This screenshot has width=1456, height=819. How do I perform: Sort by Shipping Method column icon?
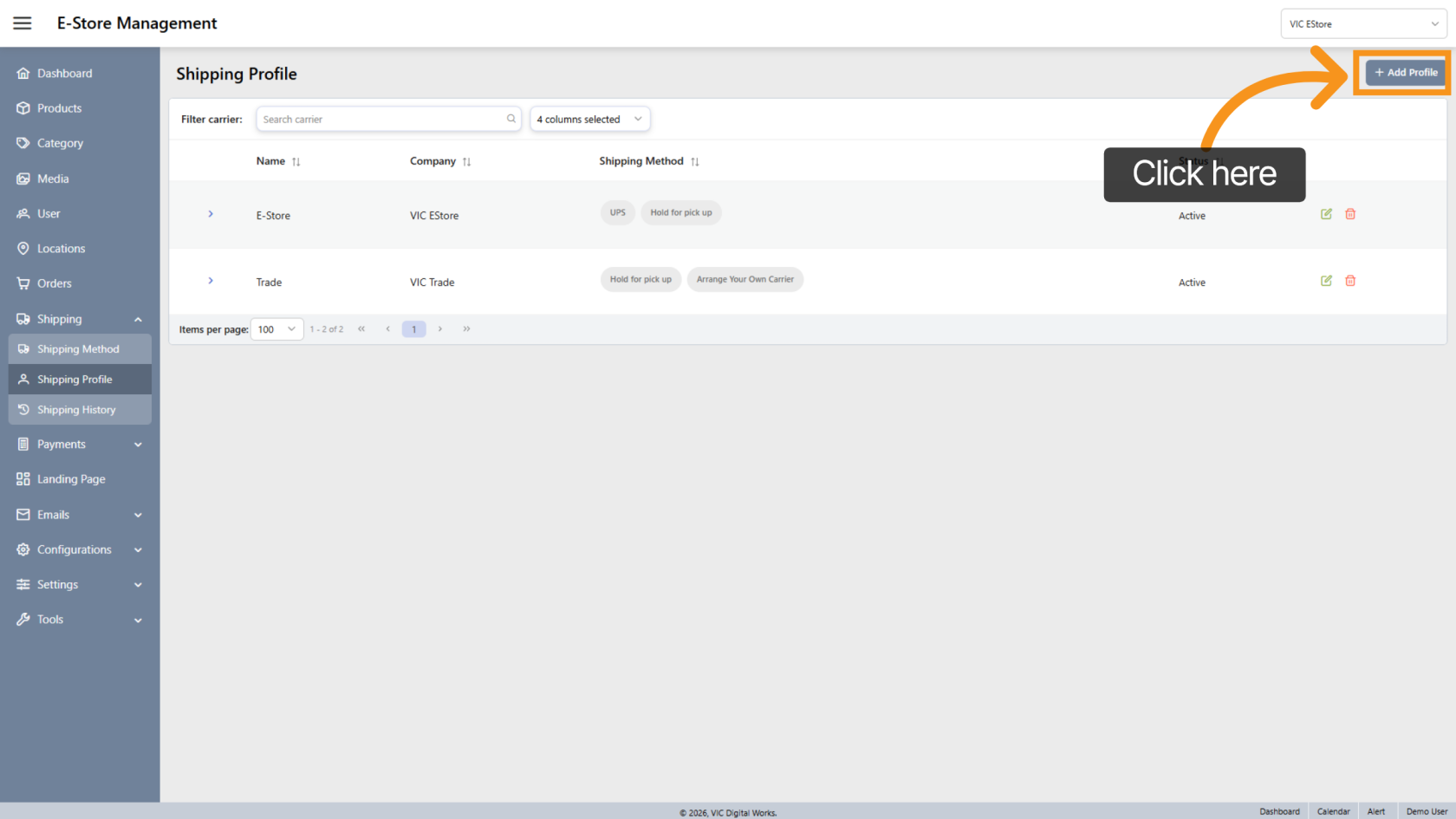pos(695,162)
